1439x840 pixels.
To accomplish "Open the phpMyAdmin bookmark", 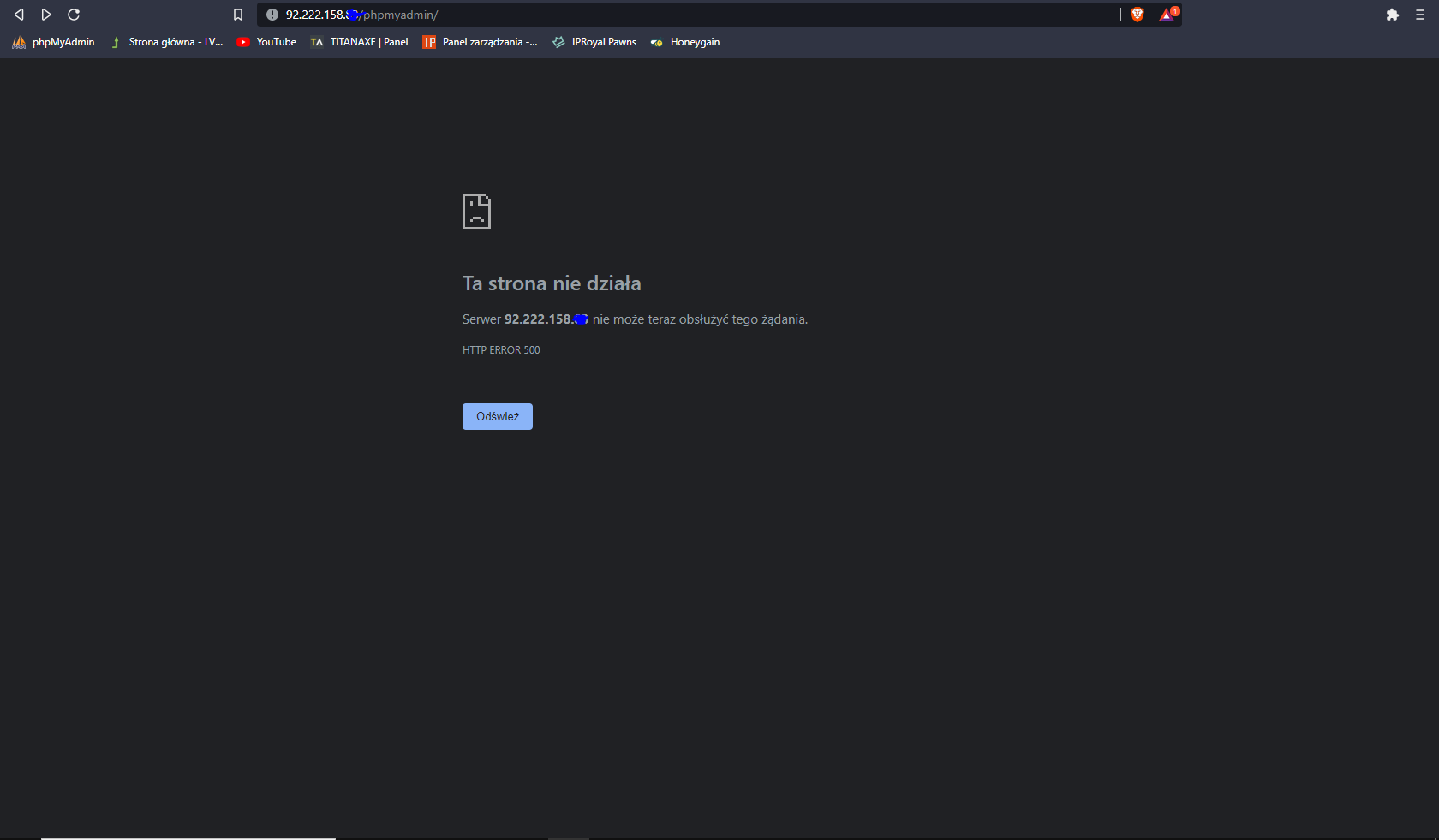I will 54,42.
